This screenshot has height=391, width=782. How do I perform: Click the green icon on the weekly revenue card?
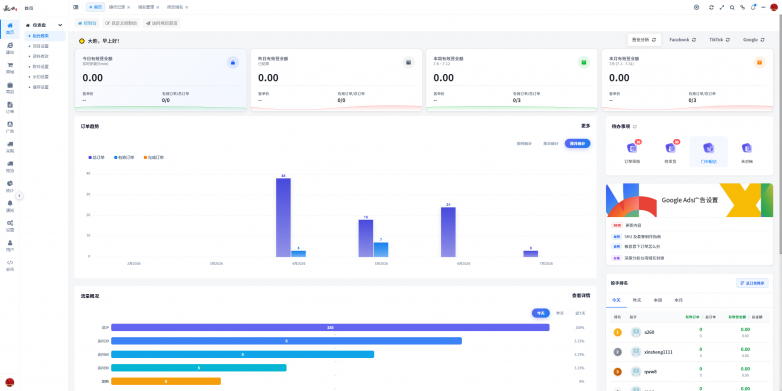(584, 62)
